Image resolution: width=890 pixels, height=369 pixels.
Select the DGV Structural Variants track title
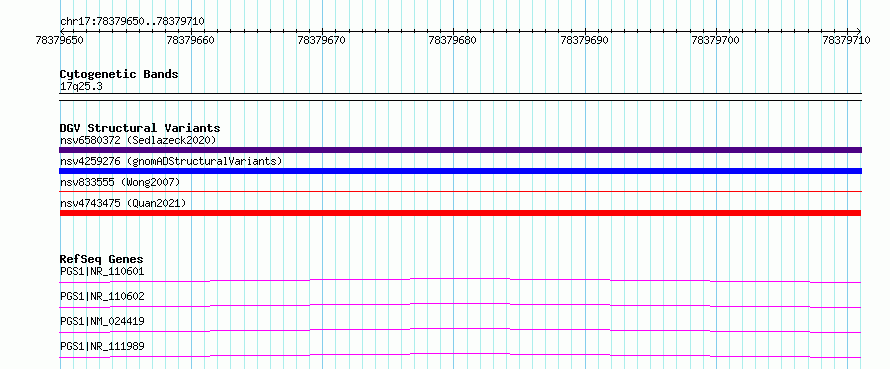pos(140,128)
